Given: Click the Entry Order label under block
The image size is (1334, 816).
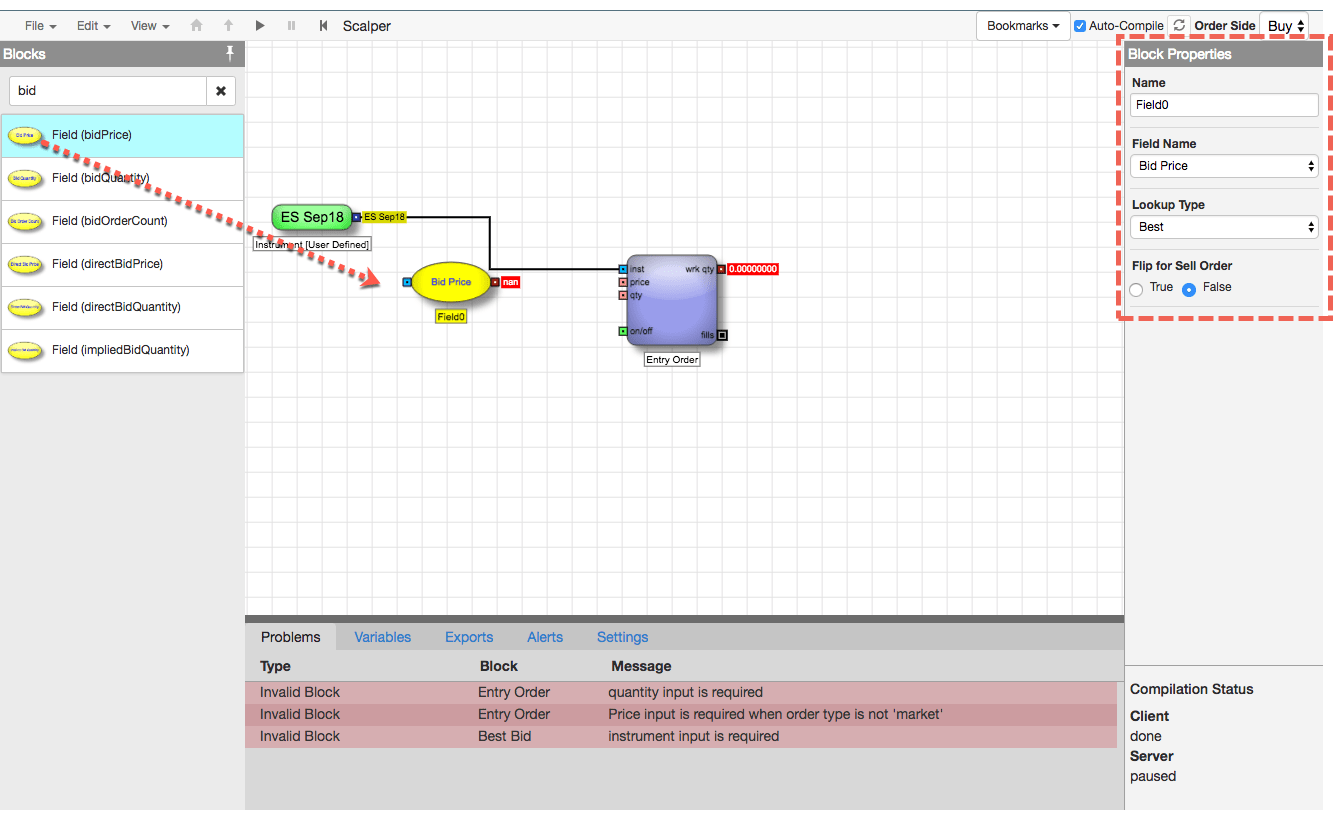Looking at the screenshot, I should (672, 360).
